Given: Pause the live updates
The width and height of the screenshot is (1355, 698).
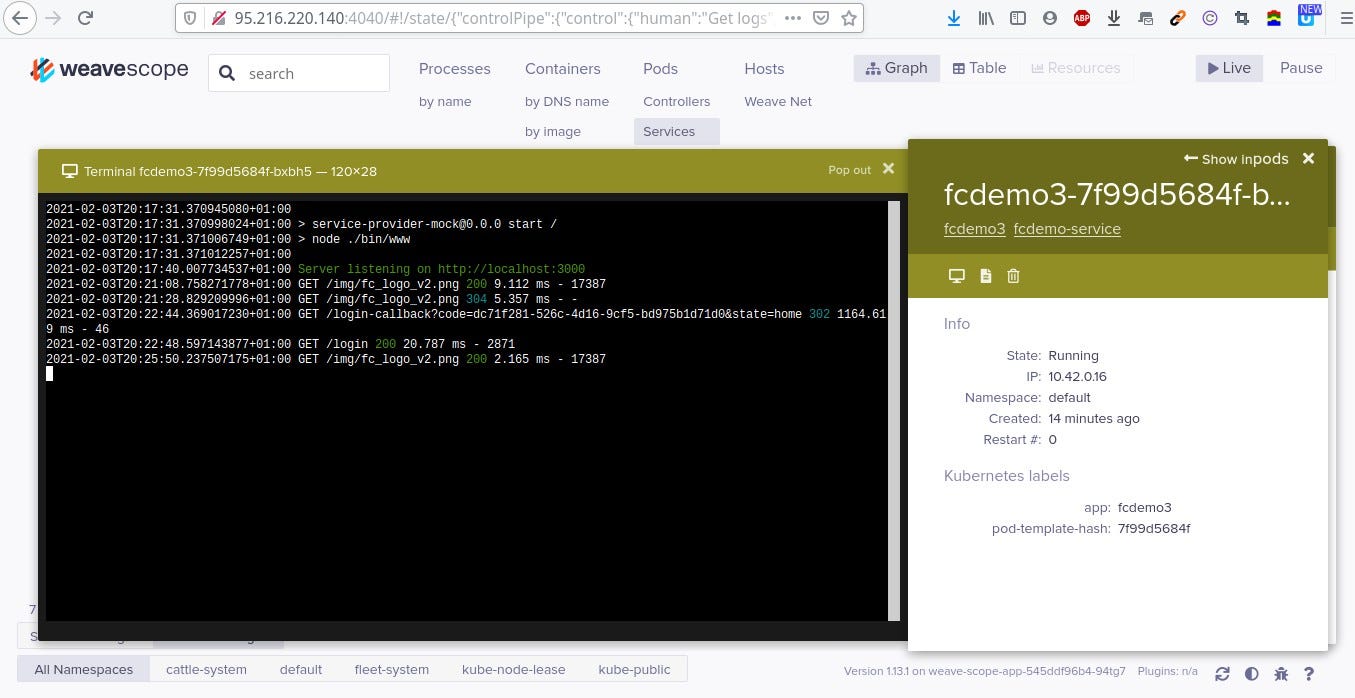Looking at the screenshot, I should click(1301, 68).
